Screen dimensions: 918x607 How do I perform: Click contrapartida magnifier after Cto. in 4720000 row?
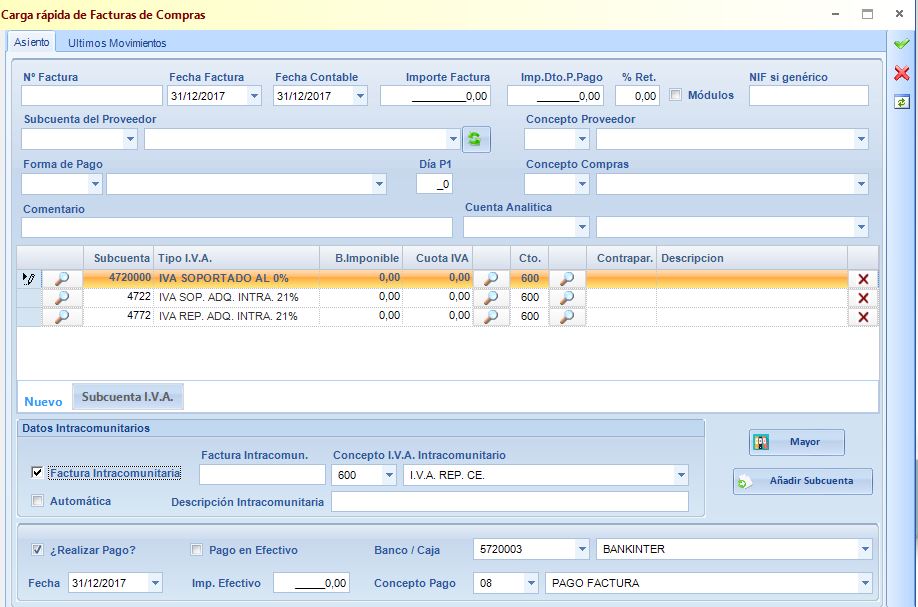(x=567, y=279)
